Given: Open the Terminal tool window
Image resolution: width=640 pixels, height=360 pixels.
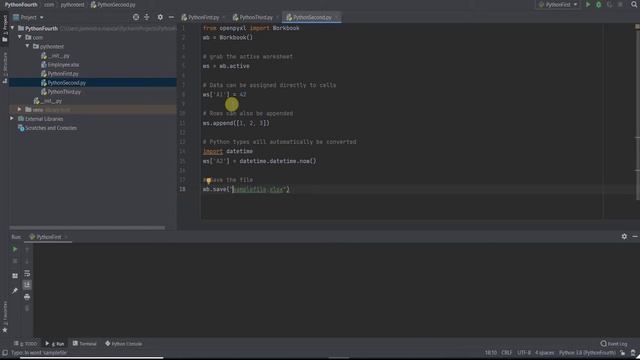Looking at the screenshot, I should pyautogui.click(x=84, y=344).
